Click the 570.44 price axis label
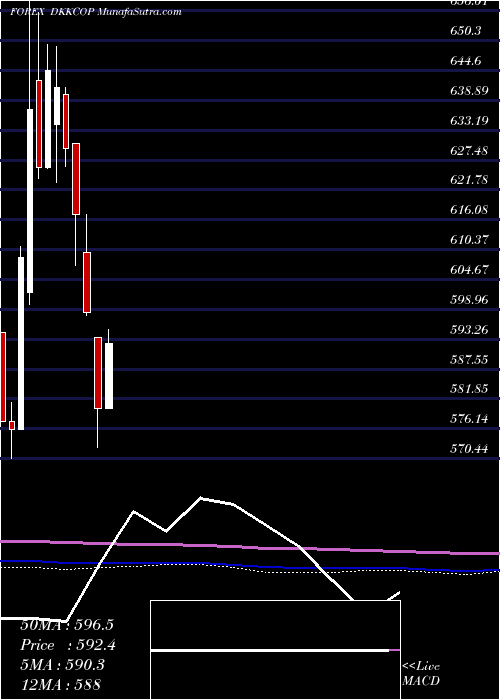 [x=469, y=449]
